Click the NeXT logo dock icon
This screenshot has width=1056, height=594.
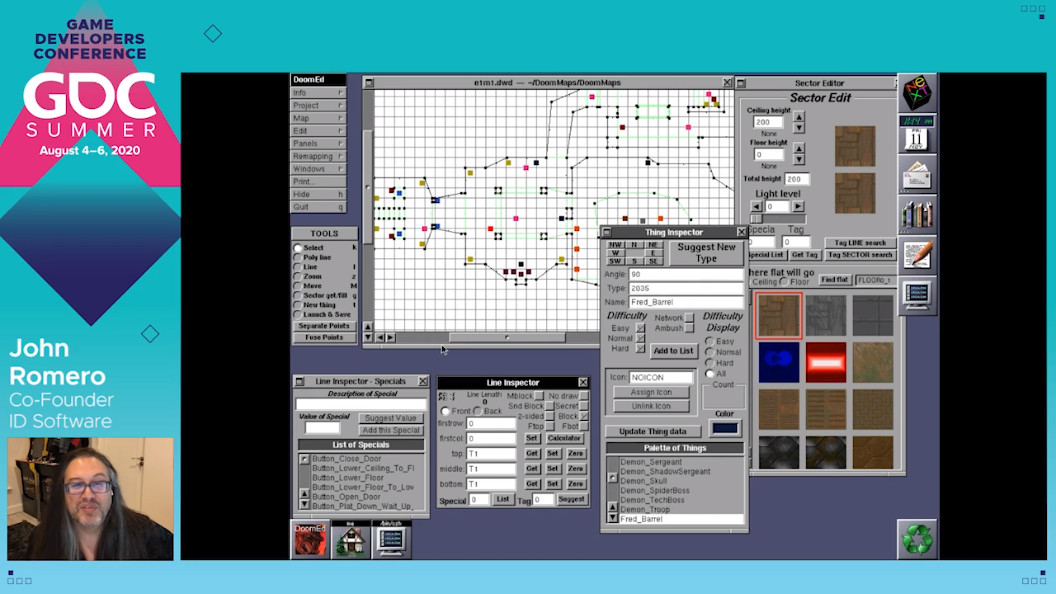pyautogui.click(x=917, y=92)
